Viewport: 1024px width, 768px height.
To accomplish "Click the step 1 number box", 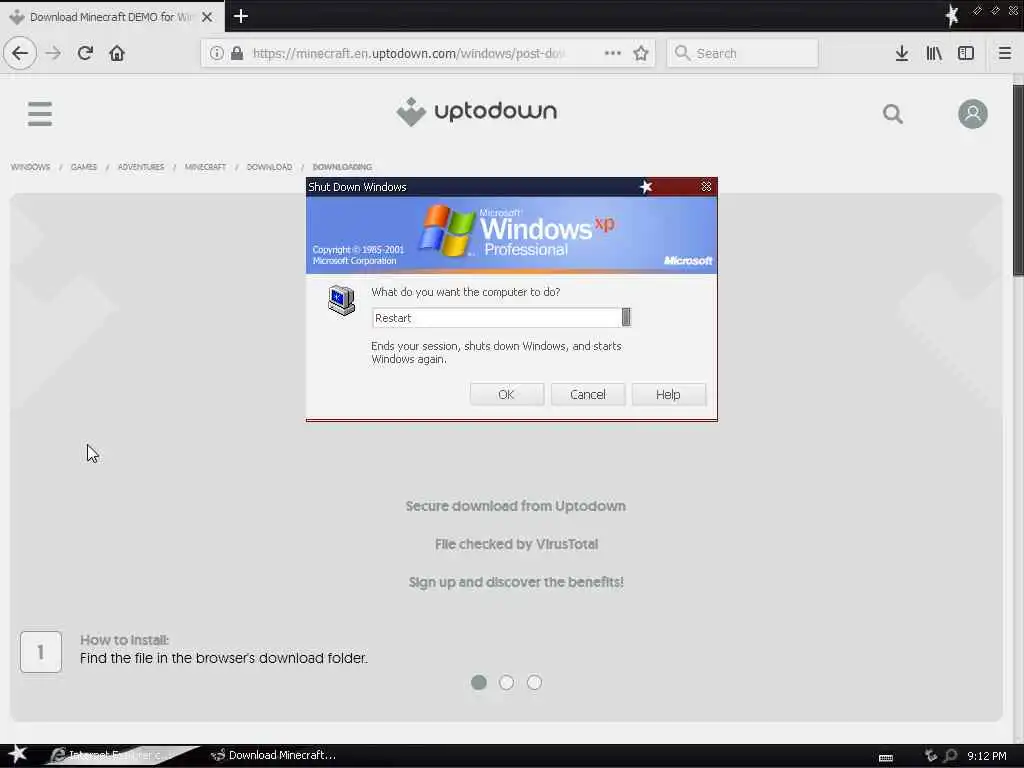I will pyautogui.click(x=41, y=652).
